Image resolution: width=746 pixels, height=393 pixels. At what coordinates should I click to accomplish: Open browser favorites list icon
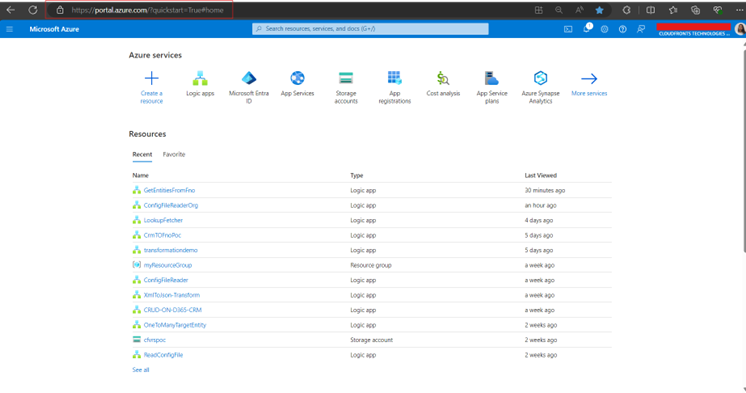[673, 10]
